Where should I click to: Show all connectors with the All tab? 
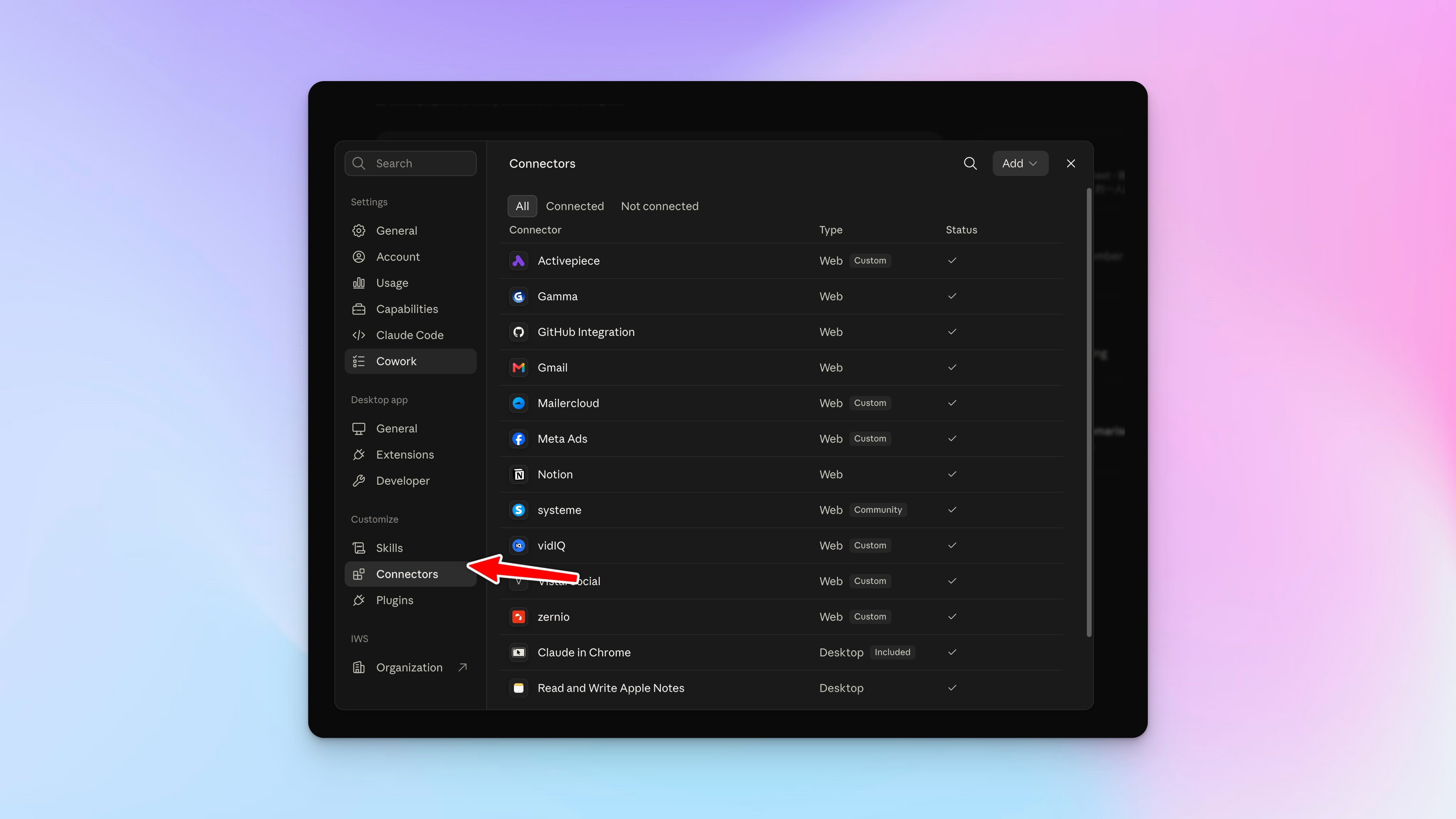(522, 206)
